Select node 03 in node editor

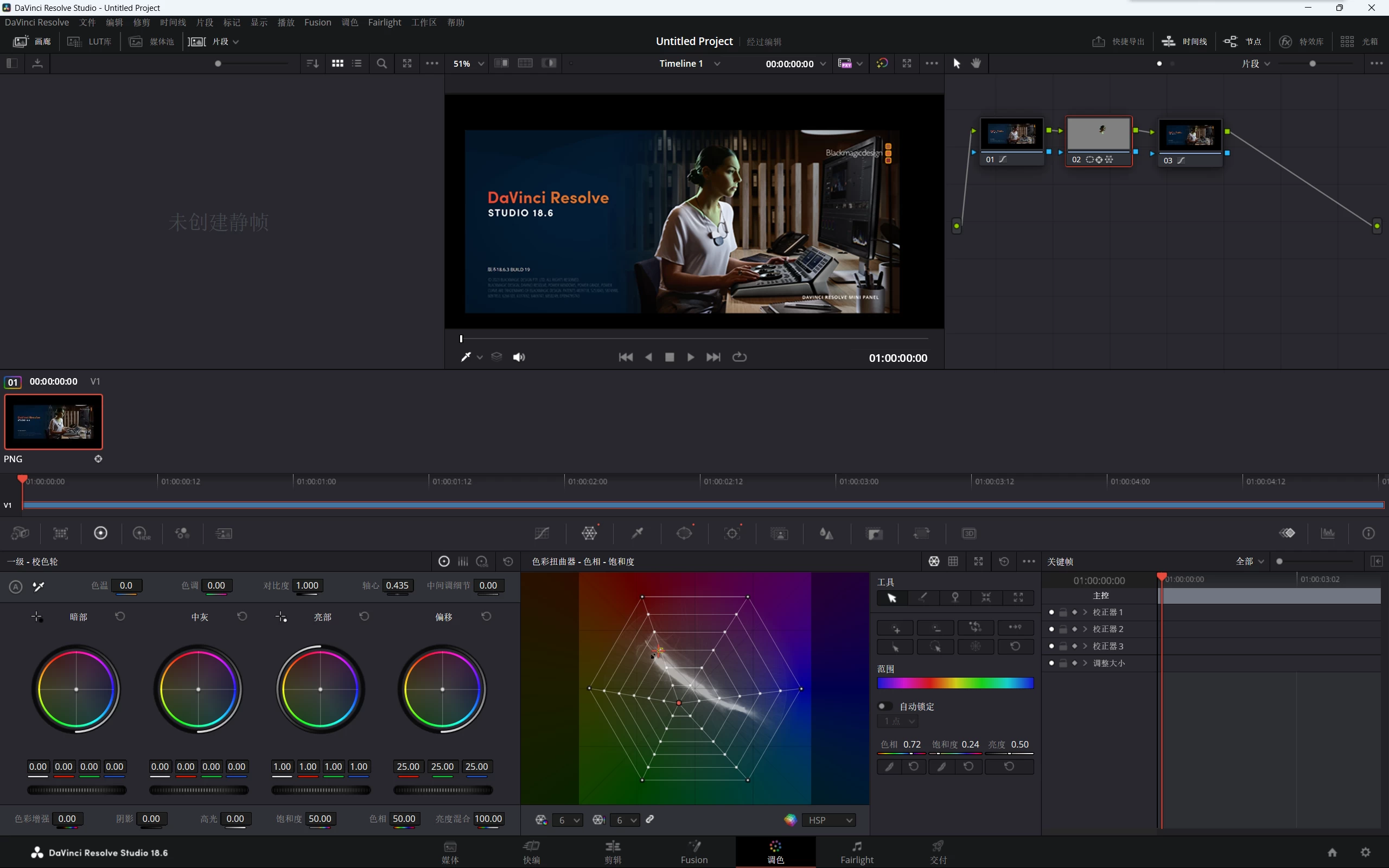click(1190, 142)
